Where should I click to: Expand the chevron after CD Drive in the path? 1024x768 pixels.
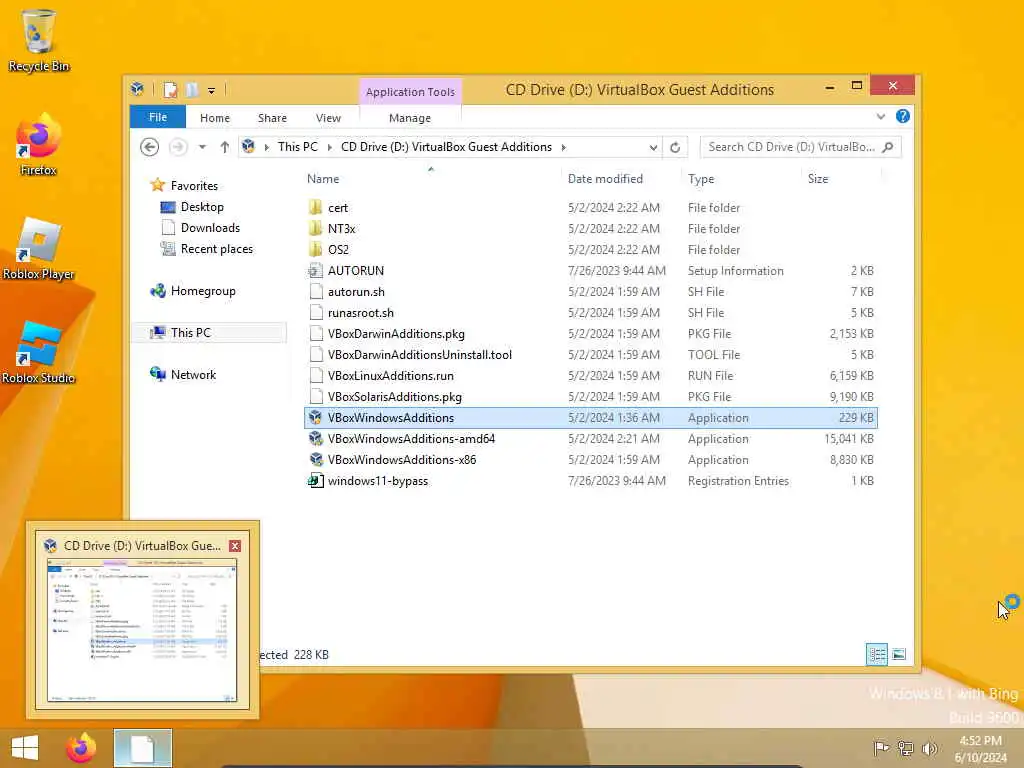(564, 148)
